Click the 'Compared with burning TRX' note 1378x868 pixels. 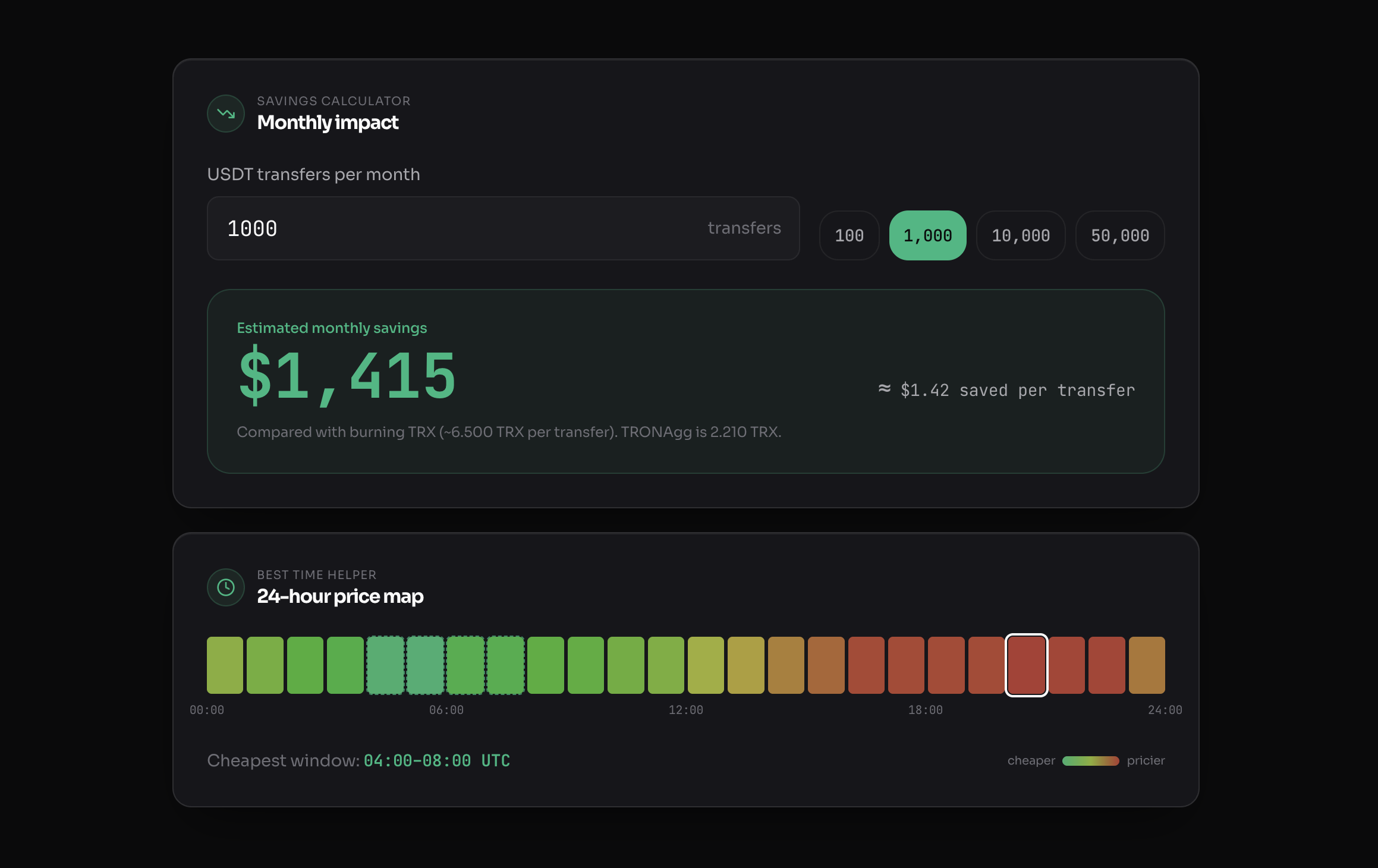click(x=509, y=432)
